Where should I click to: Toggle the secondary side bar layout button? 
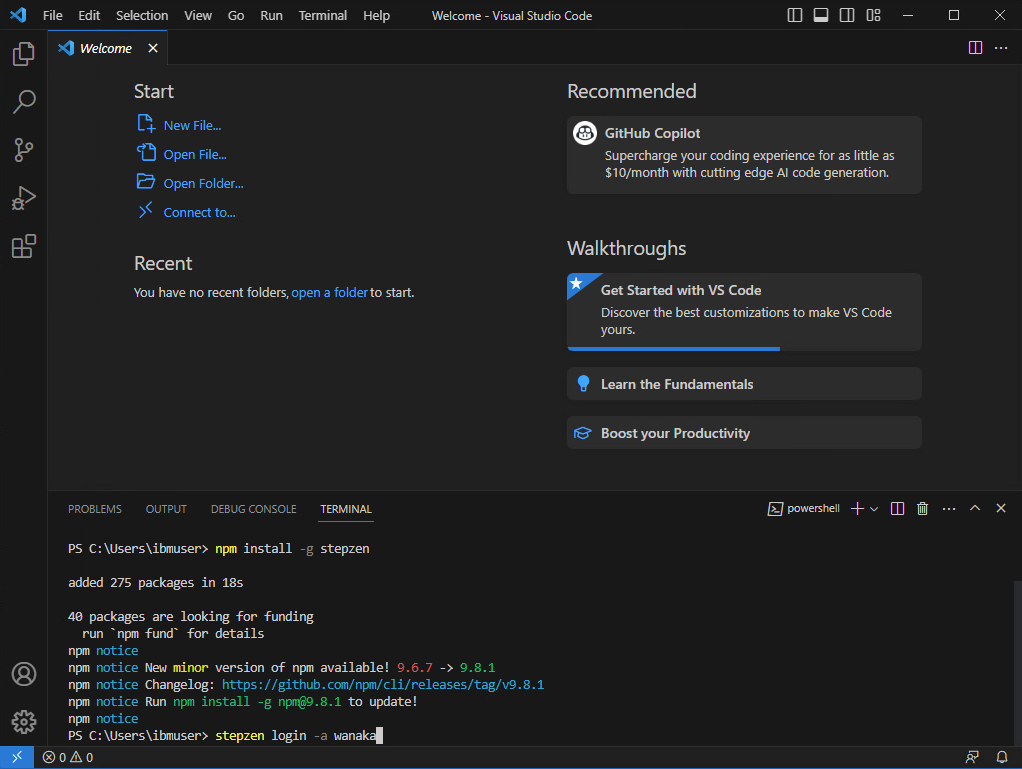click(847, 16)
